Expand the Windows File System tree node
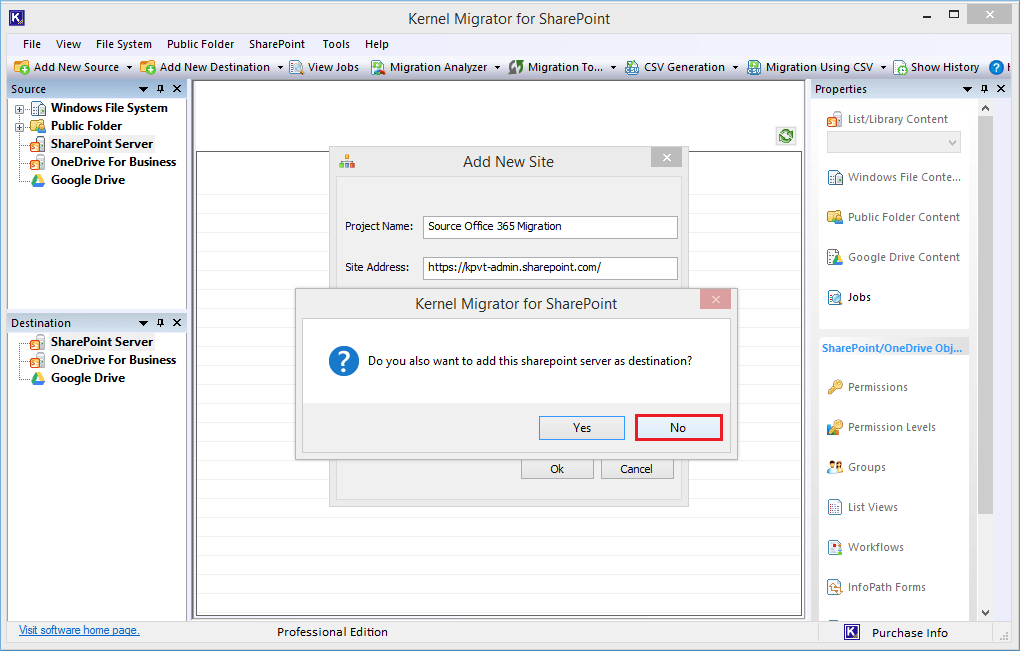Screen dimensions: 1020x651 click(20, 109)
